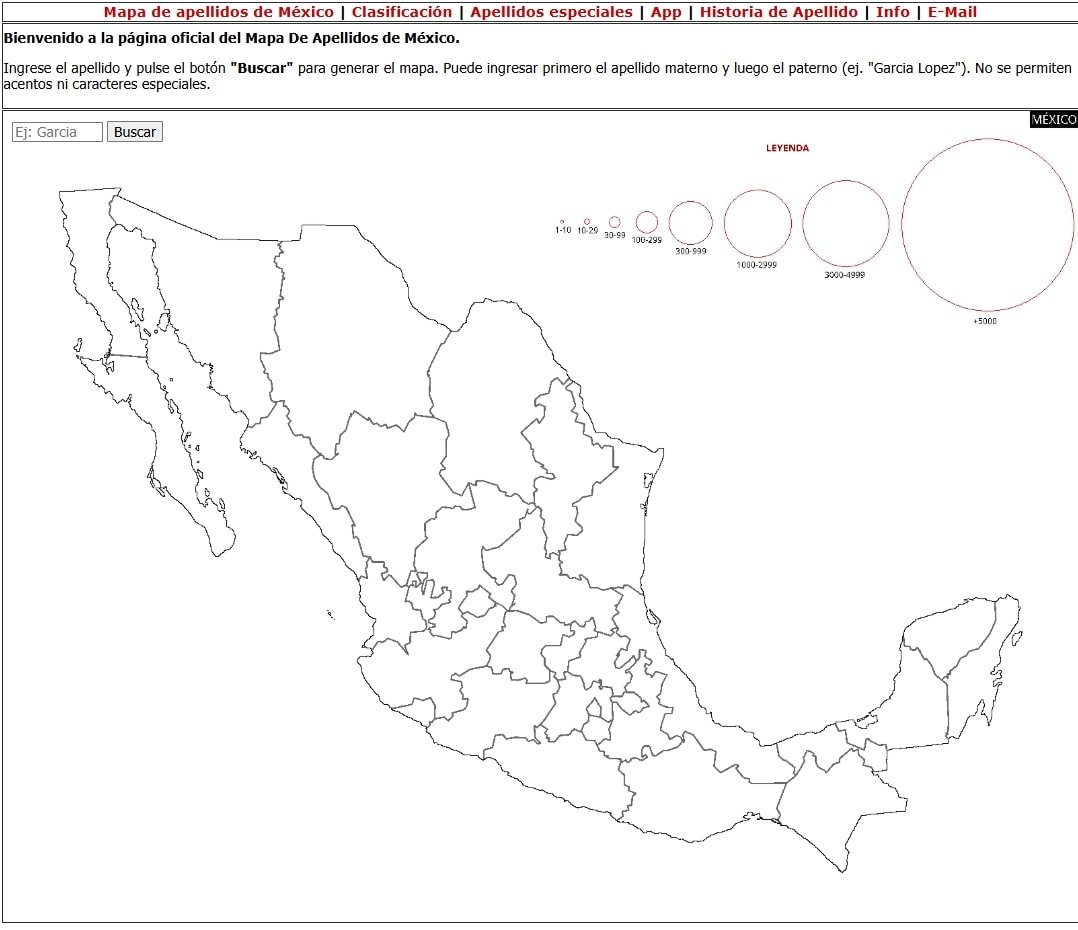The height and width of the screenshot is (930, 1078).
Task: Go to Apellidos especiales
Action: [x=551, y=12]
